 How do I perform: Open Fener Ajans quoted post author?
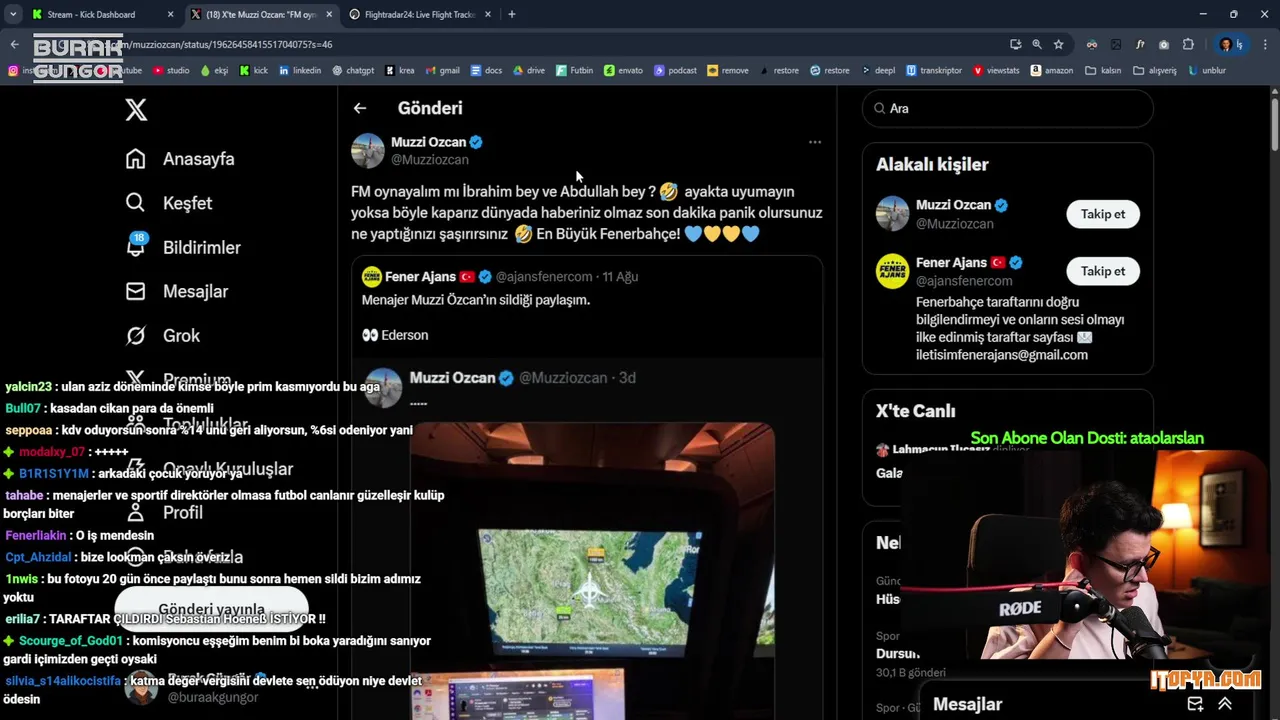[x=419, y=276]
